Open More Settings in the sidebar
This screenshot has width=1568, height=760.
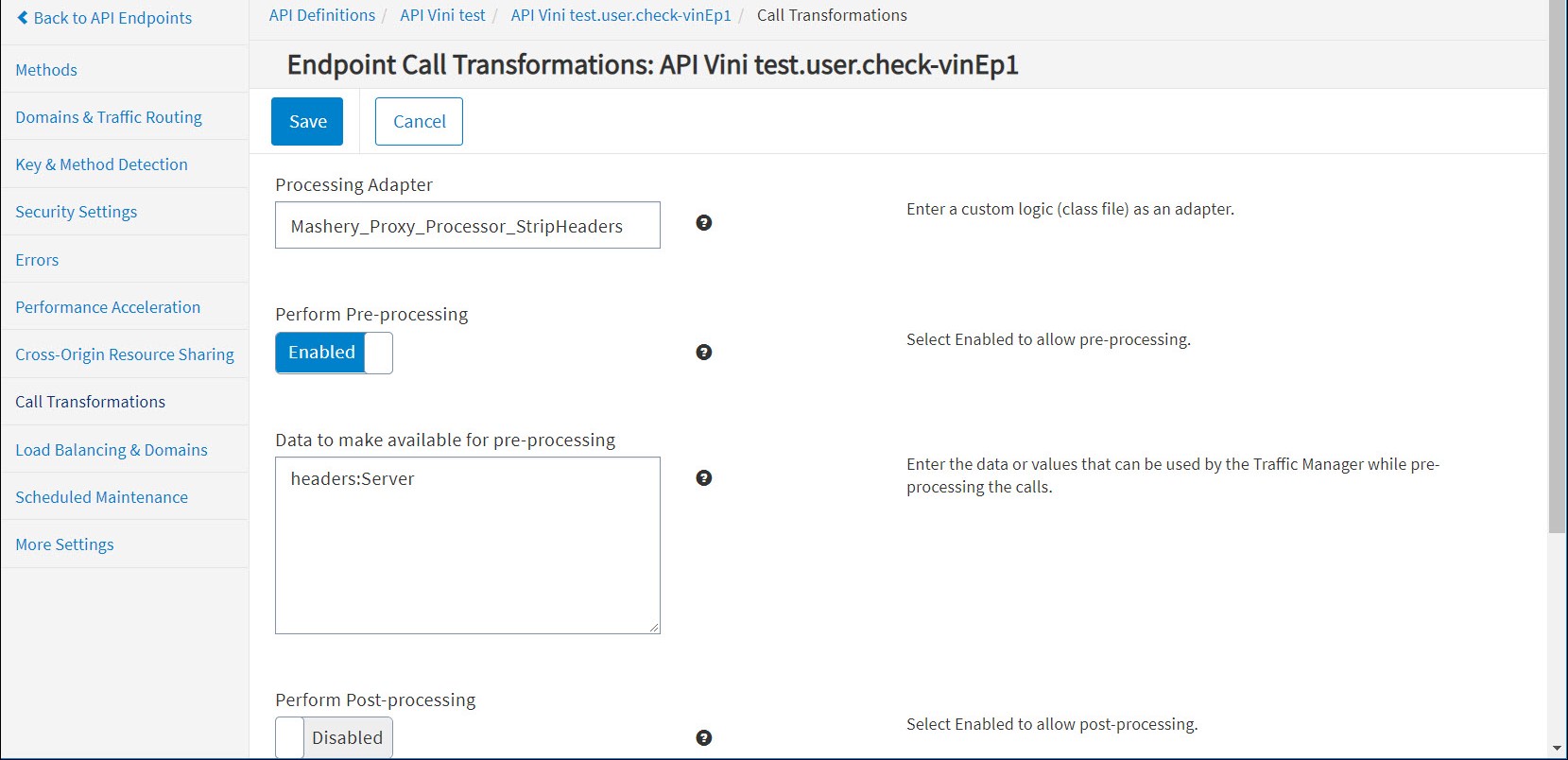click(64, 544)
